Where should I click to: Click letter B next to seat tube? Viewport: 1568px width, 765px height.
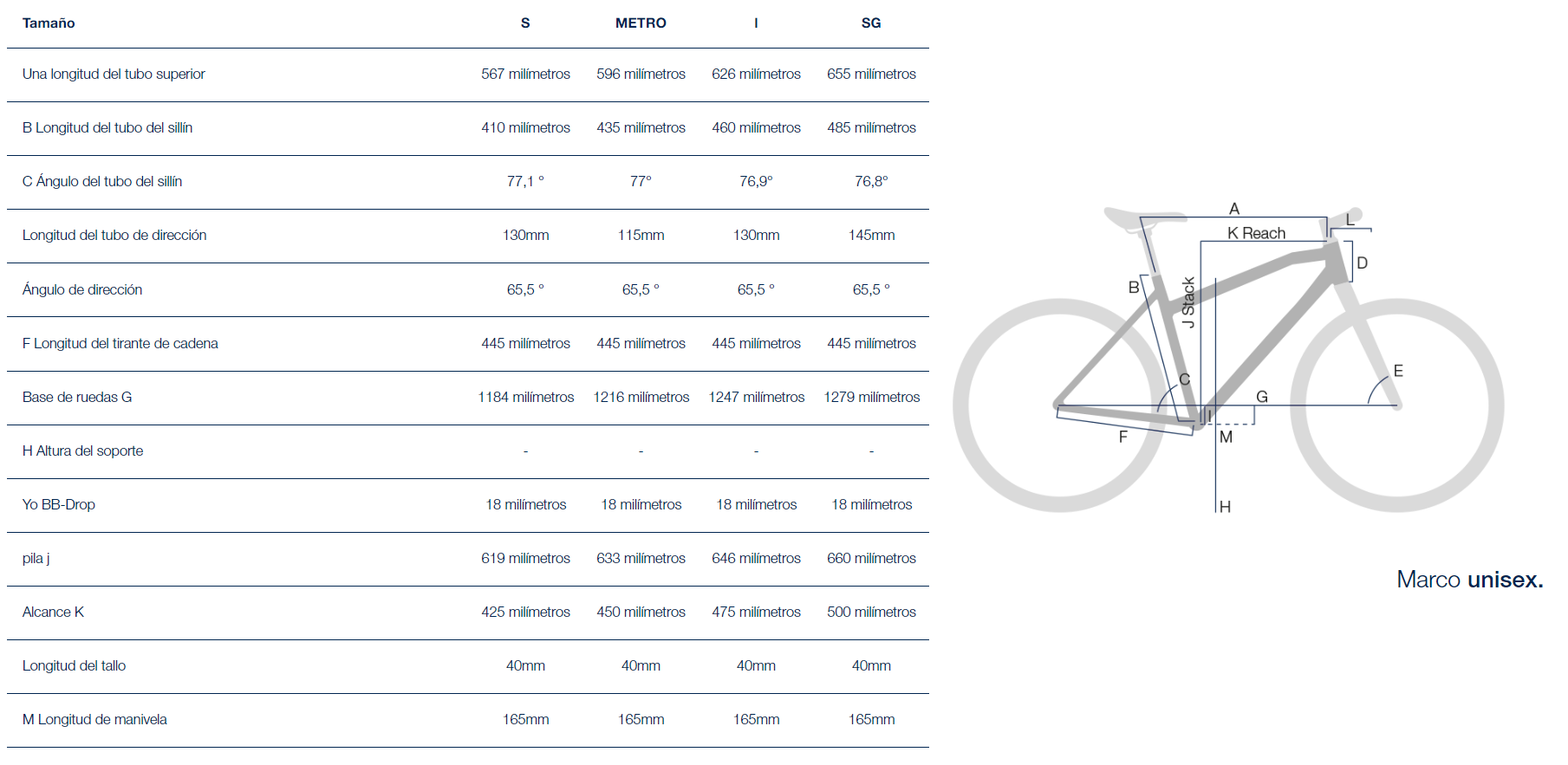[x=1134, y=287]
